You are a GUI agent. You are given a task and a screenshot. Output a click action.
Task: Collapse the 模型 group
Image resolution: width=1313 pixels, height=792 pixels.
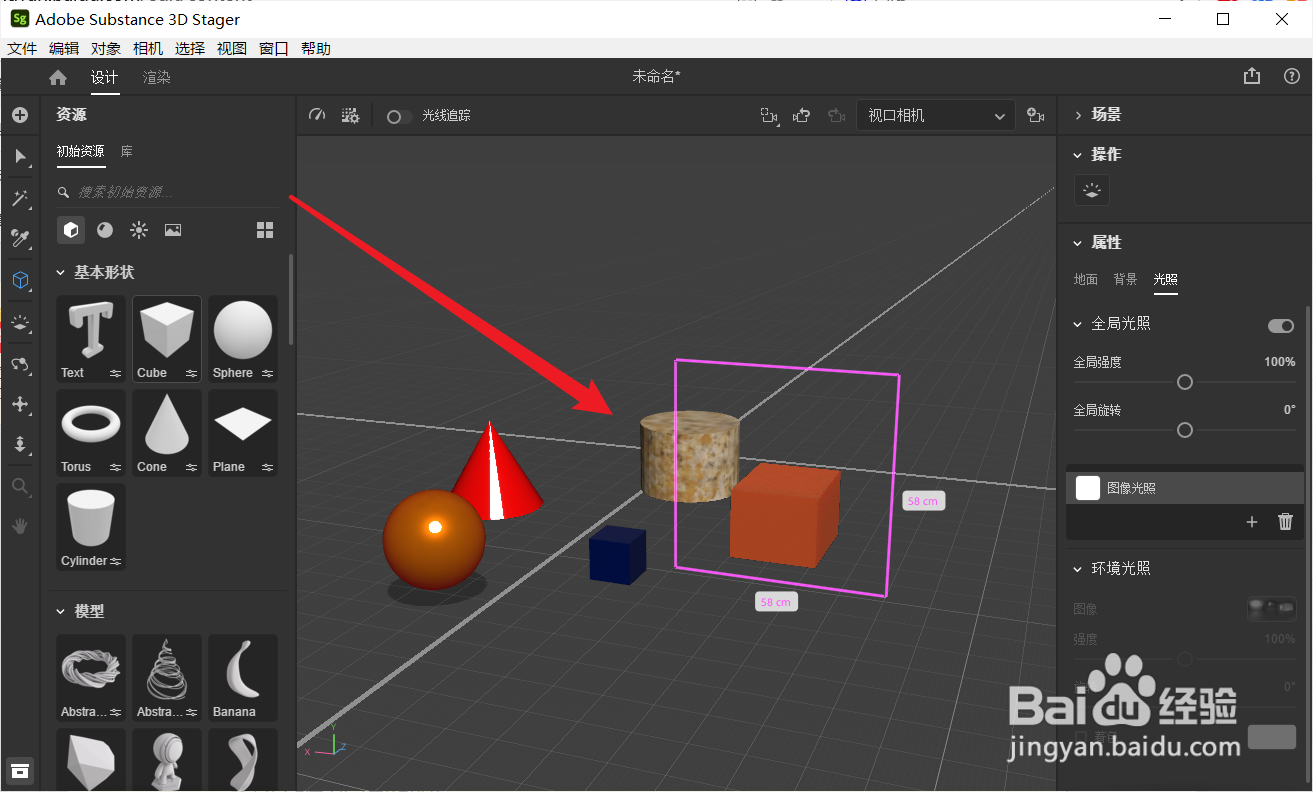point(61,611)
